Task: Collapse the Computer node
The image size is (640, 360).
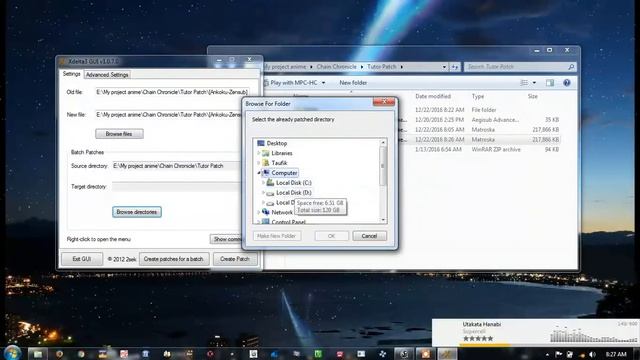Action: [259, 173]
